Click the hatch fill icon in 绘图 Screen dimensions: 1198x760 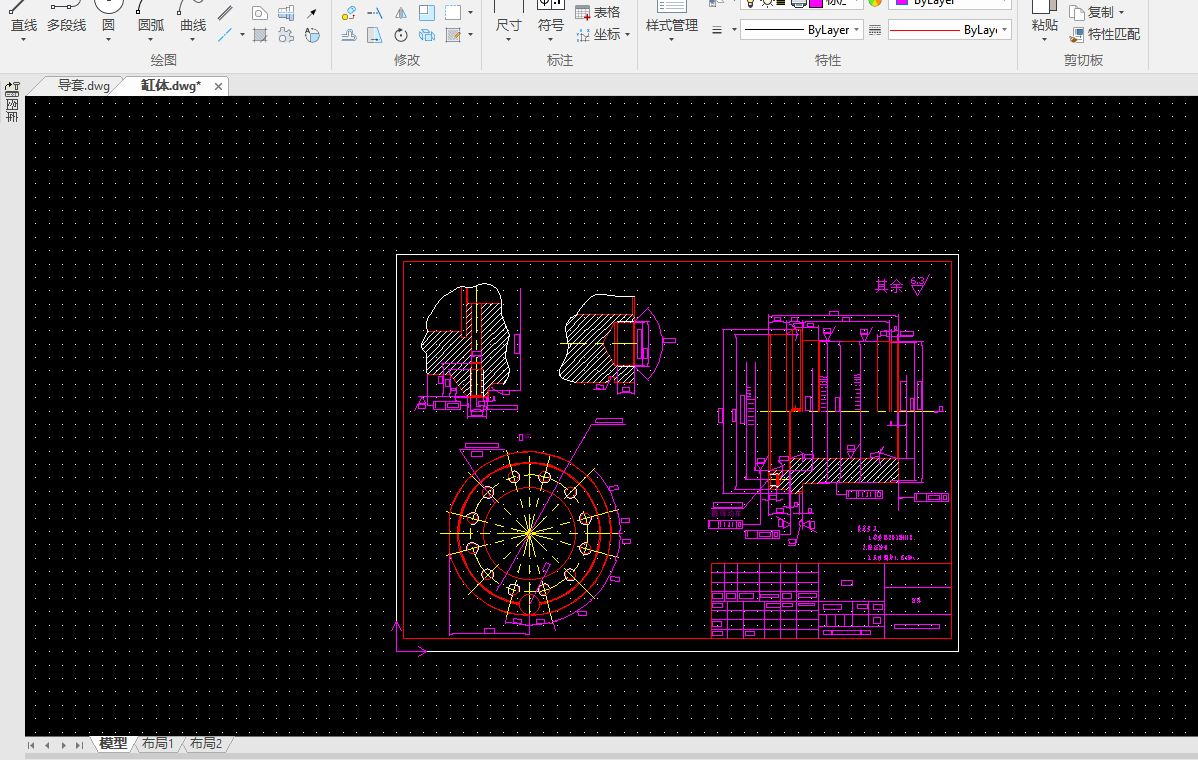tap(260, 35)
